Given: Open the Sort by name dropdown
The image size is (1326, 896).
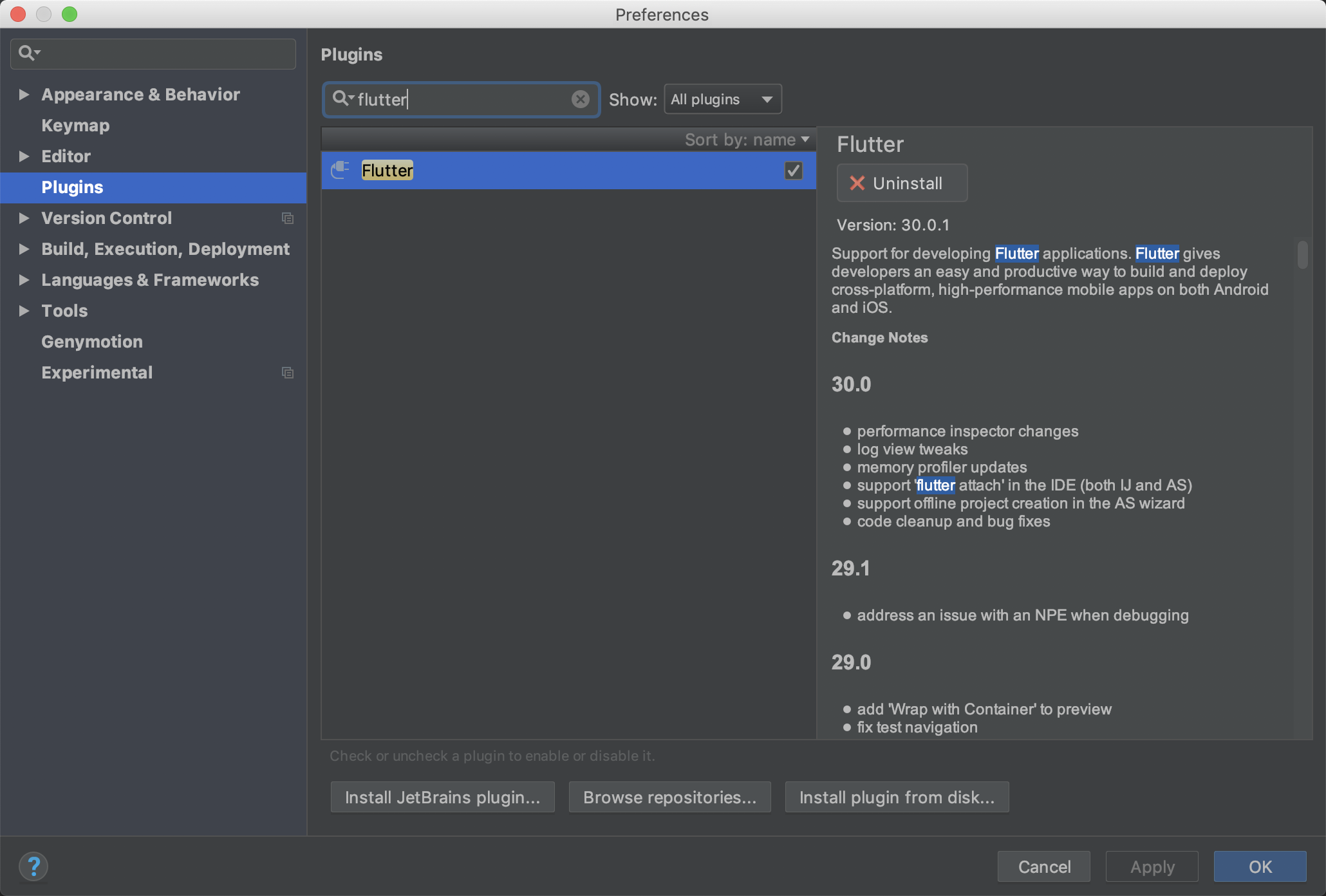Looking at the screenshot, I should click(747, 140).
